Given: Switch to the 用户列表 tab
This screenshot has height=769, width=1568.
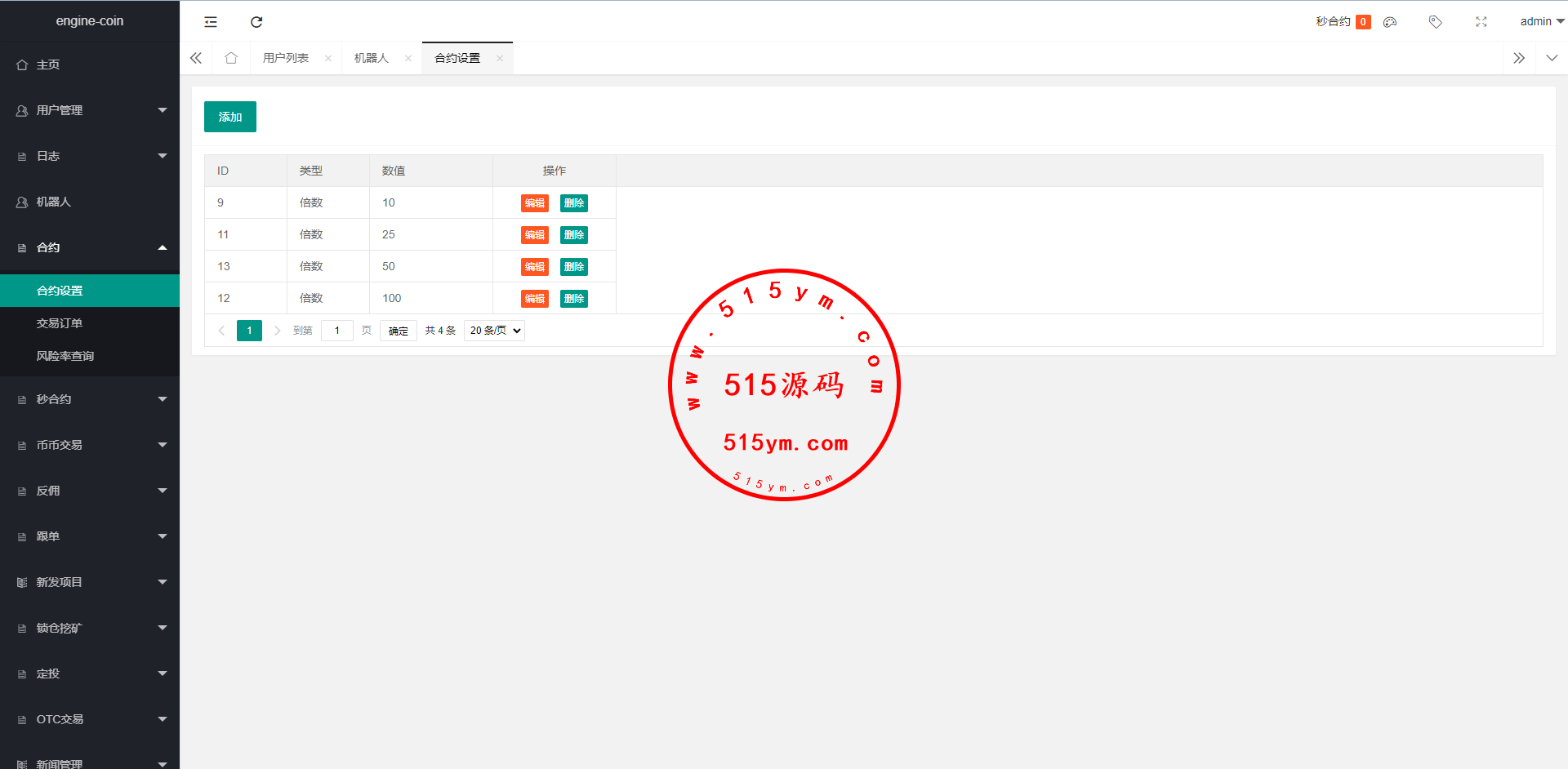Looking at the screenshot, I should [286, 58].
